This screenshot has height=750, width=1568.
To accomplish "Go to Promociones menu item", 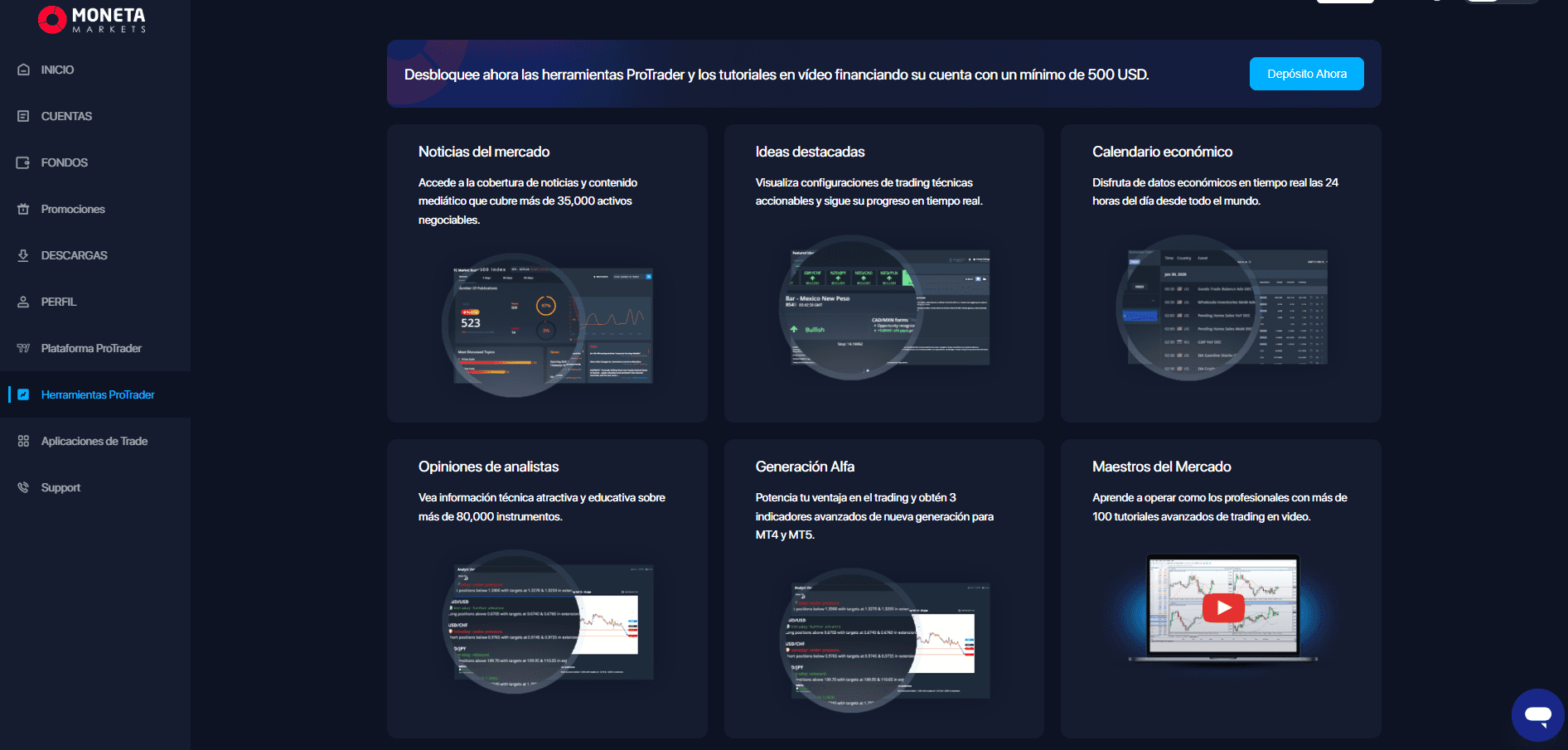I will [73, 209].
